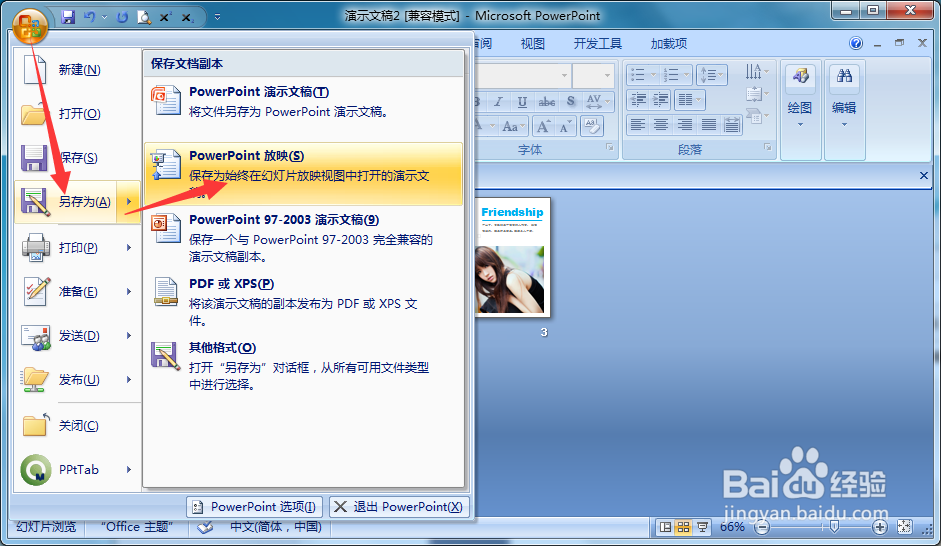Select 保存(S) in Office menu
Screen dimensions: 941x546
click(x=77, y=158)
